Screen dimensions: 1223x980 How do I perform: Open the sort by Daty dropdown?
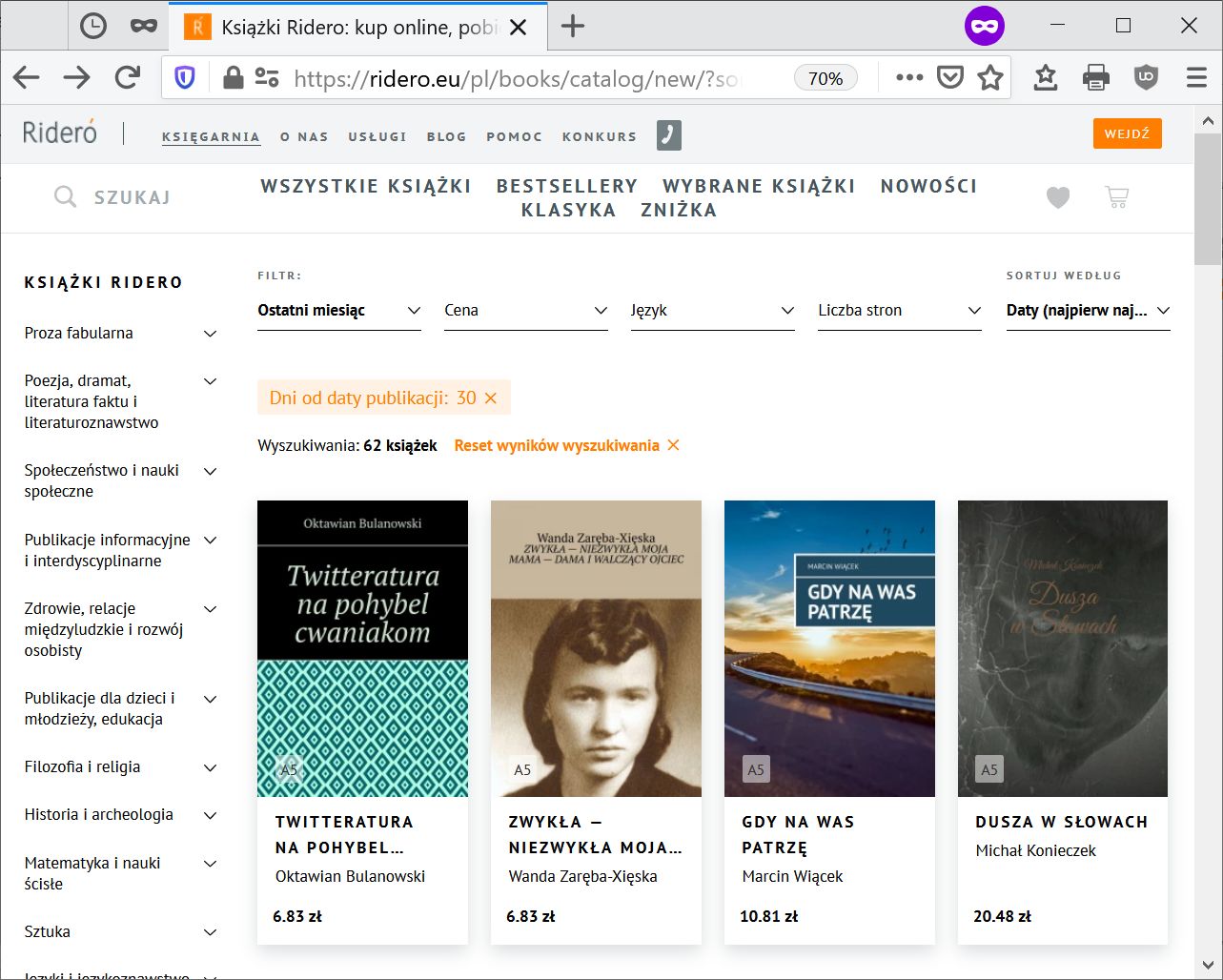(1089, 311)
